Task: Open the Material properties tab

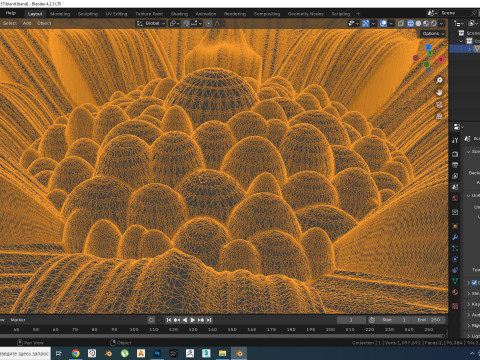Action: [x=455, y=292]
